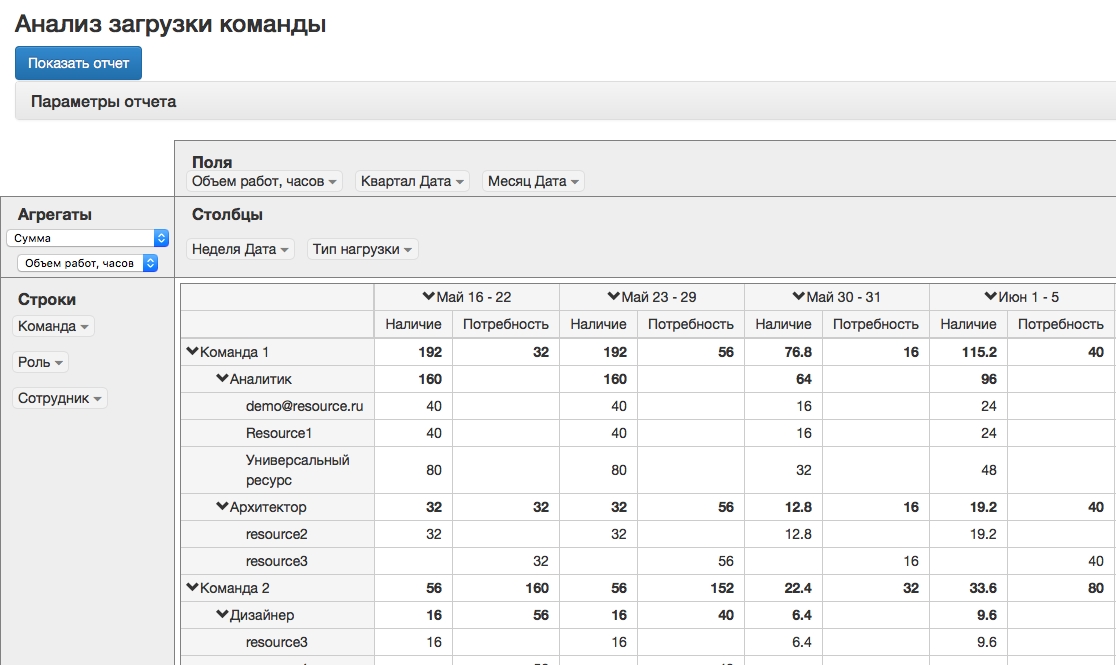The image size is (1116, 665).
Task: Collapse the Команда 1 row
Action: click(193, 352)
